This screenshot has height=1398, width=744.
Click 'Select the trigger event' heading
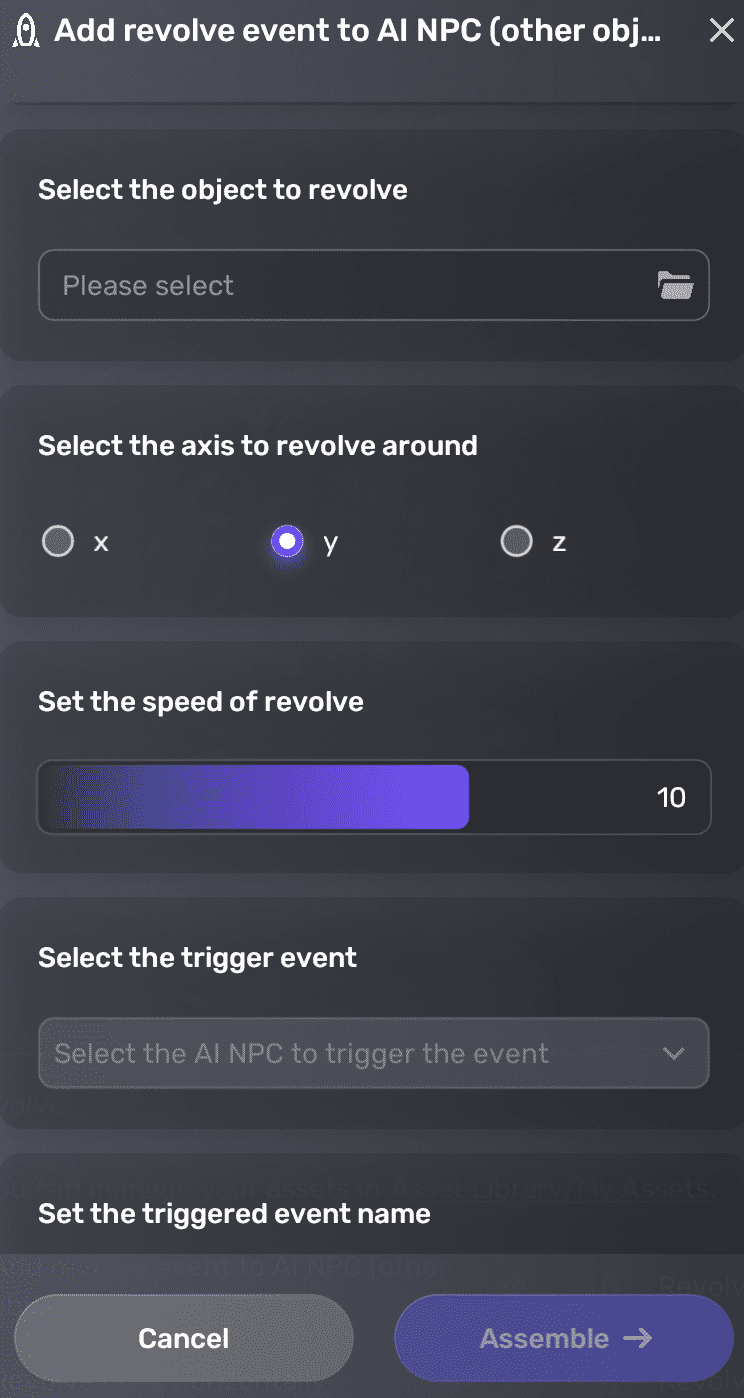(198, 957)
